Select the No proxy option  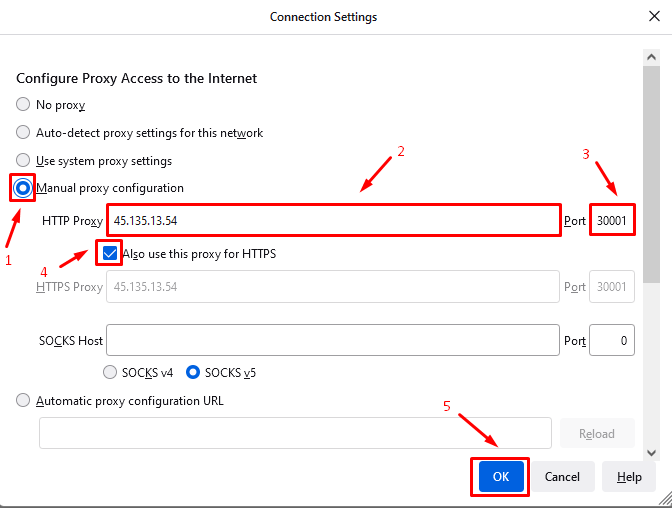click(23, 104)
